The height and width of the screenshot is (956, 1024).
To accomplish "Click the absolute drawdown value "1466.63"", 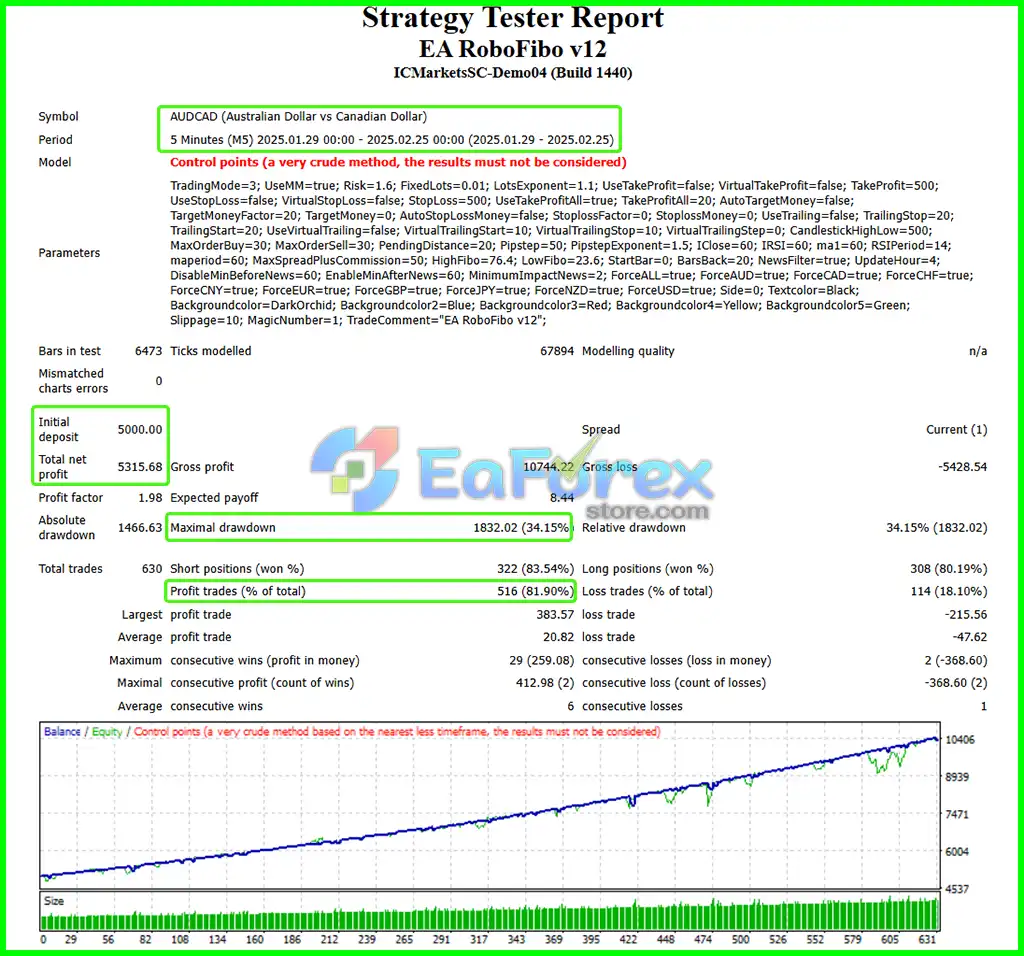I will click(140, 528).
